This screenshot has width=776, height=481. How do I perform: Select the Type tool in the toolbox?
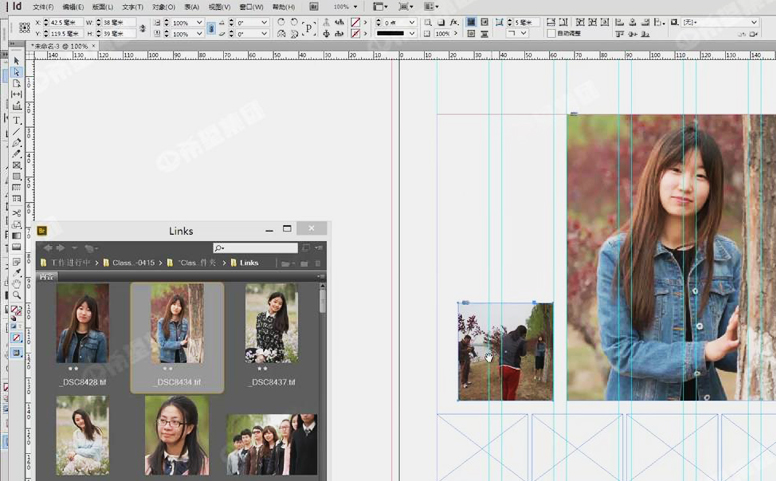coord(17,119)
